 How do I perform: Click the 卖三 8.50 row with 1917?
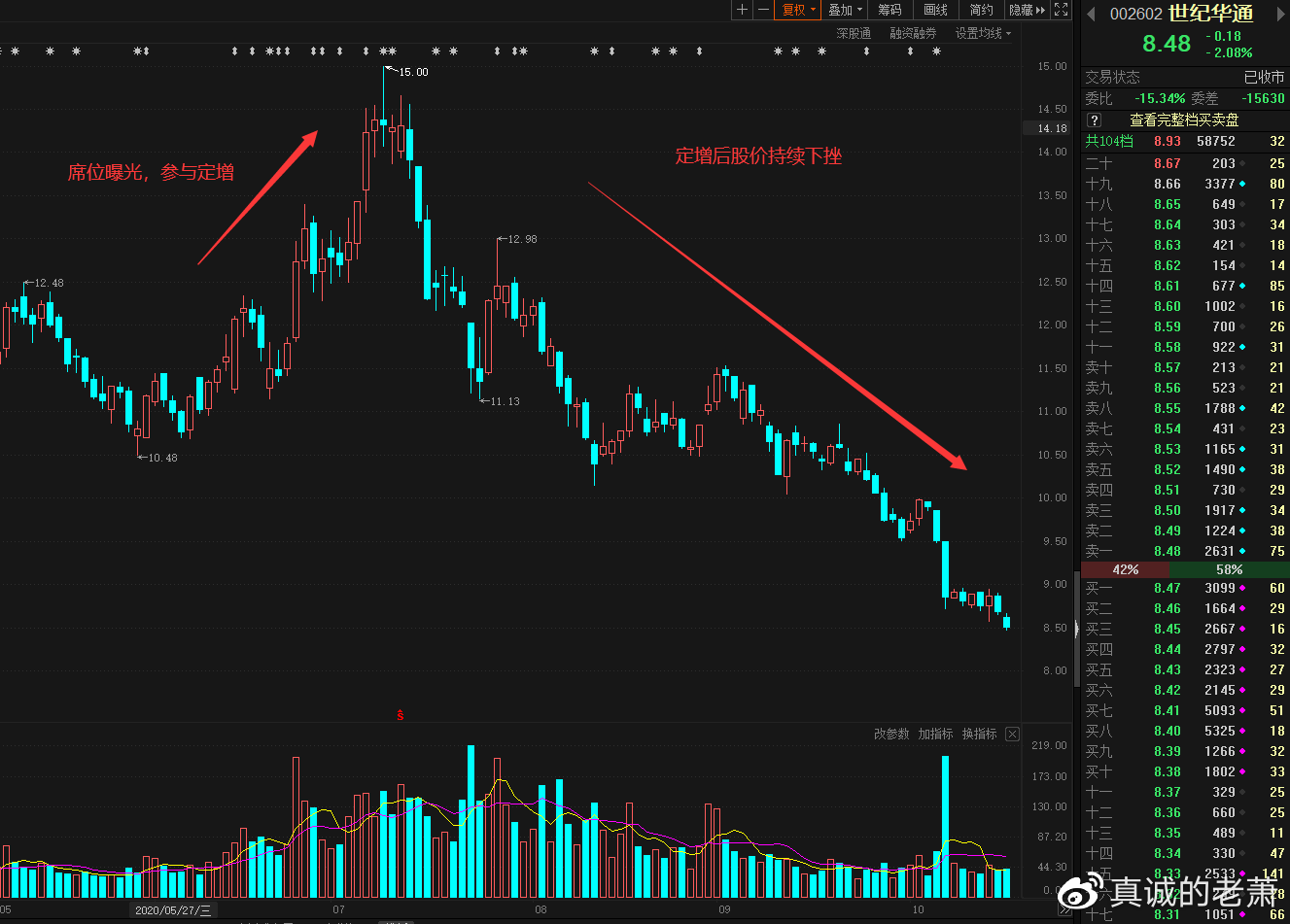point(1185,510)
